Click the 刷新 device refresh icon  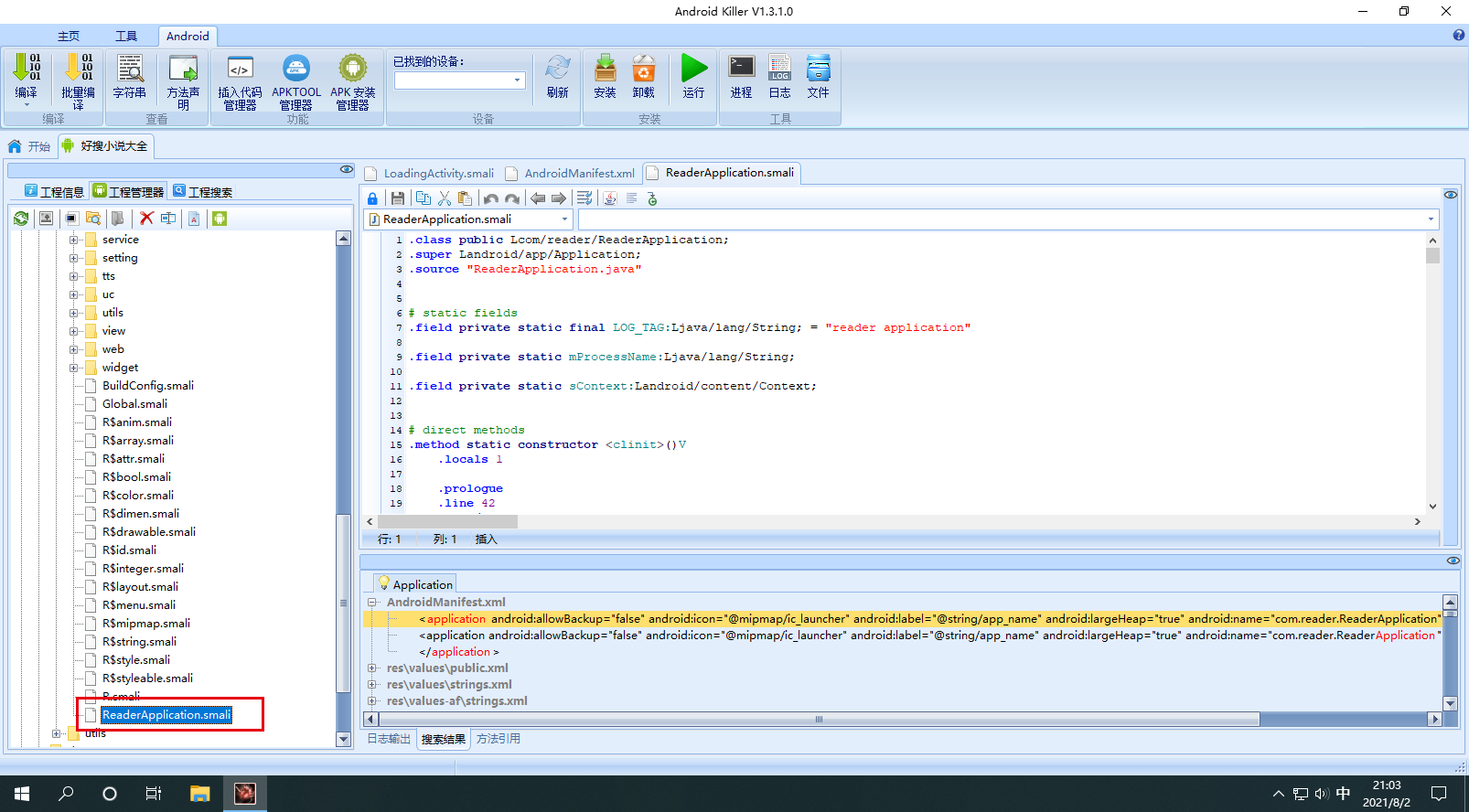(x=558, y=68)
